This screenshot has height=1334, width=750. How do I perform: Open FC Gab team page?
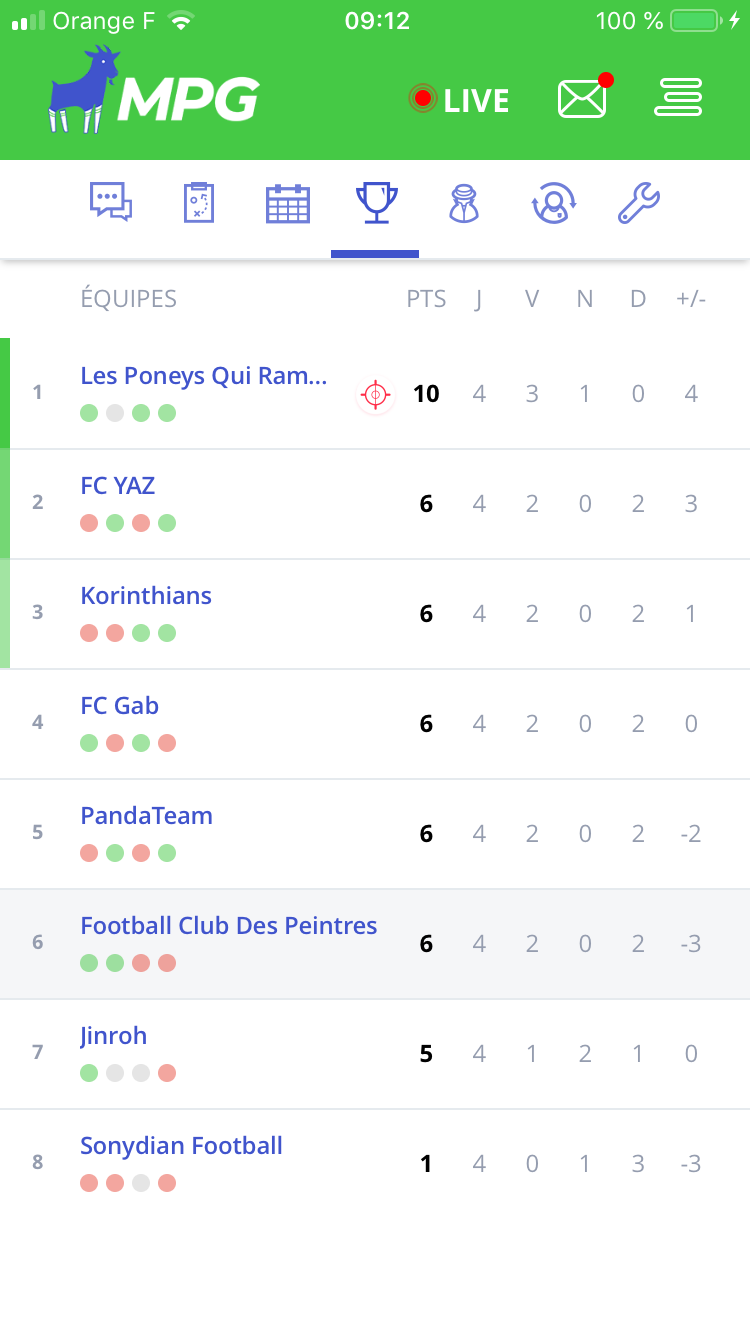[x=119, y=706]
